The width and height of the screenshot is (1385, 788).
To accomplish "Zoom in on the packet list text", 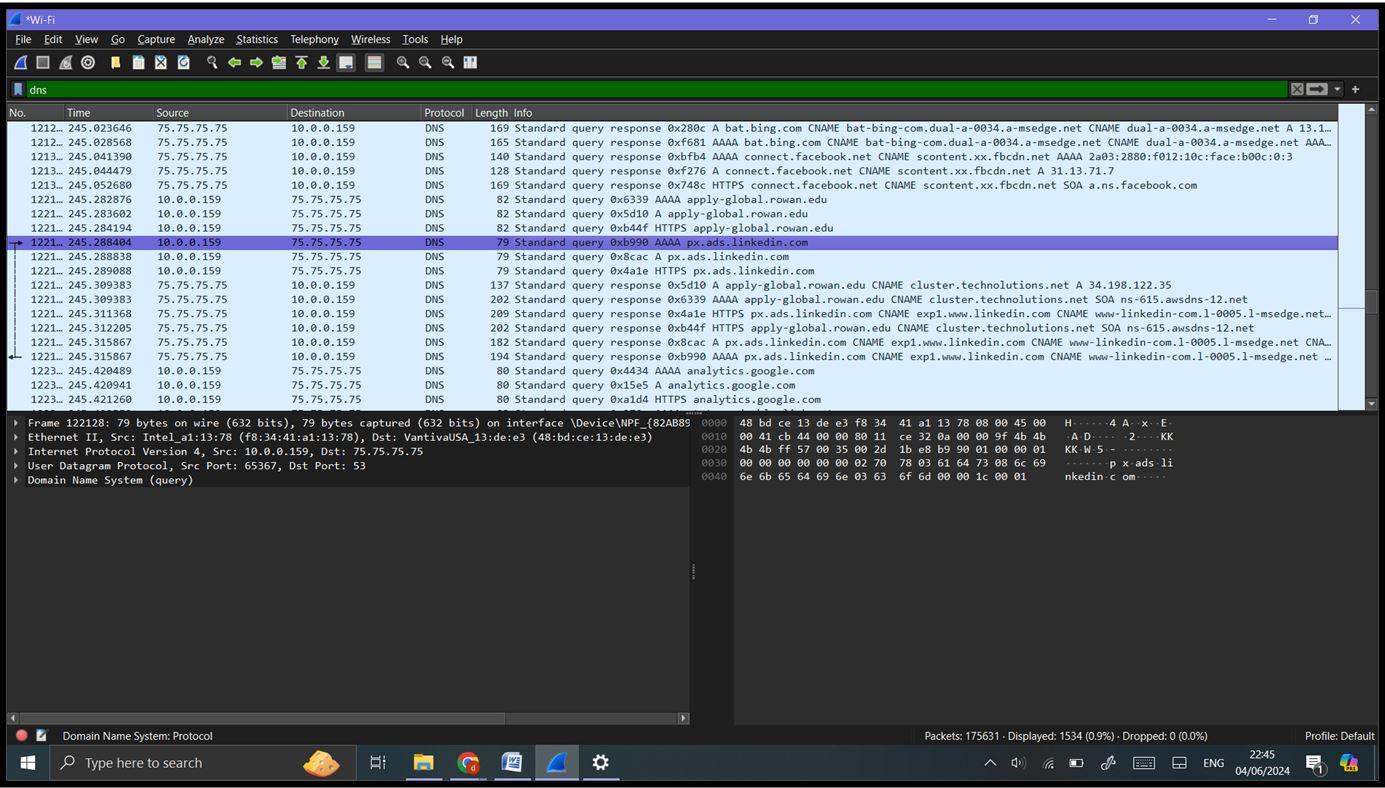I will pyautogui.click(x=402, y=62).
